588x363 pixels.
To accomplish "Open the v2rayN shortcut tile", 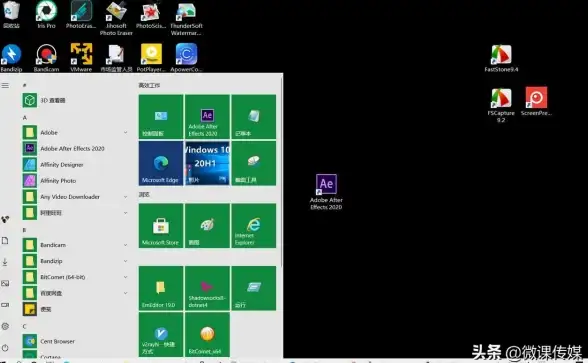I will (161, 334).
